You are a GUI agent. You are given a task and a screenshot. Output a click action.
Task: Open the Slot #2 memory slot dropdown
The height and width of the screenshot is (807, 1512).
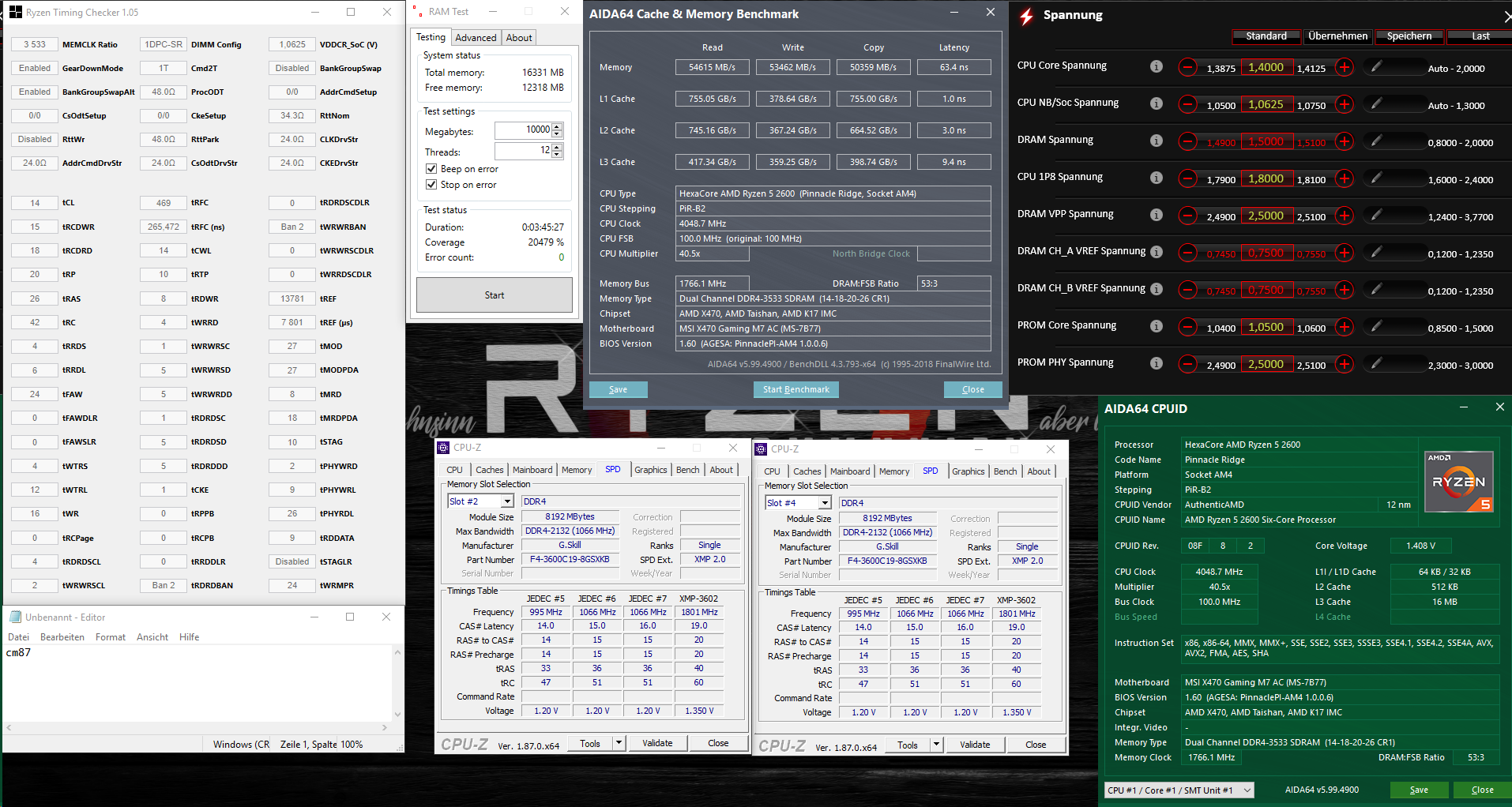[x=507, y=501]
